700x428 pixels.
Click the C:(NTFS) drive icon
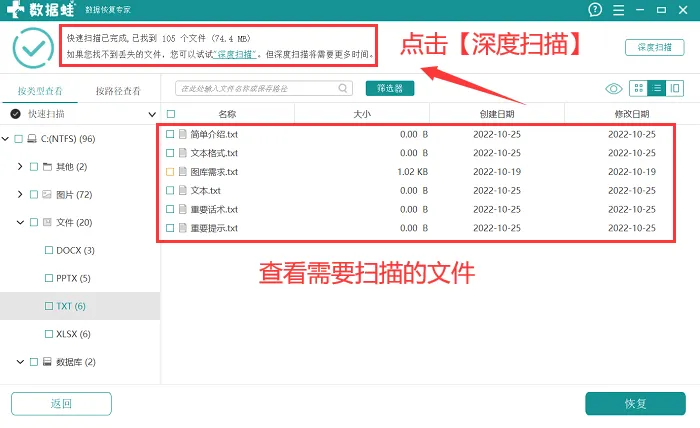point(32,139)
